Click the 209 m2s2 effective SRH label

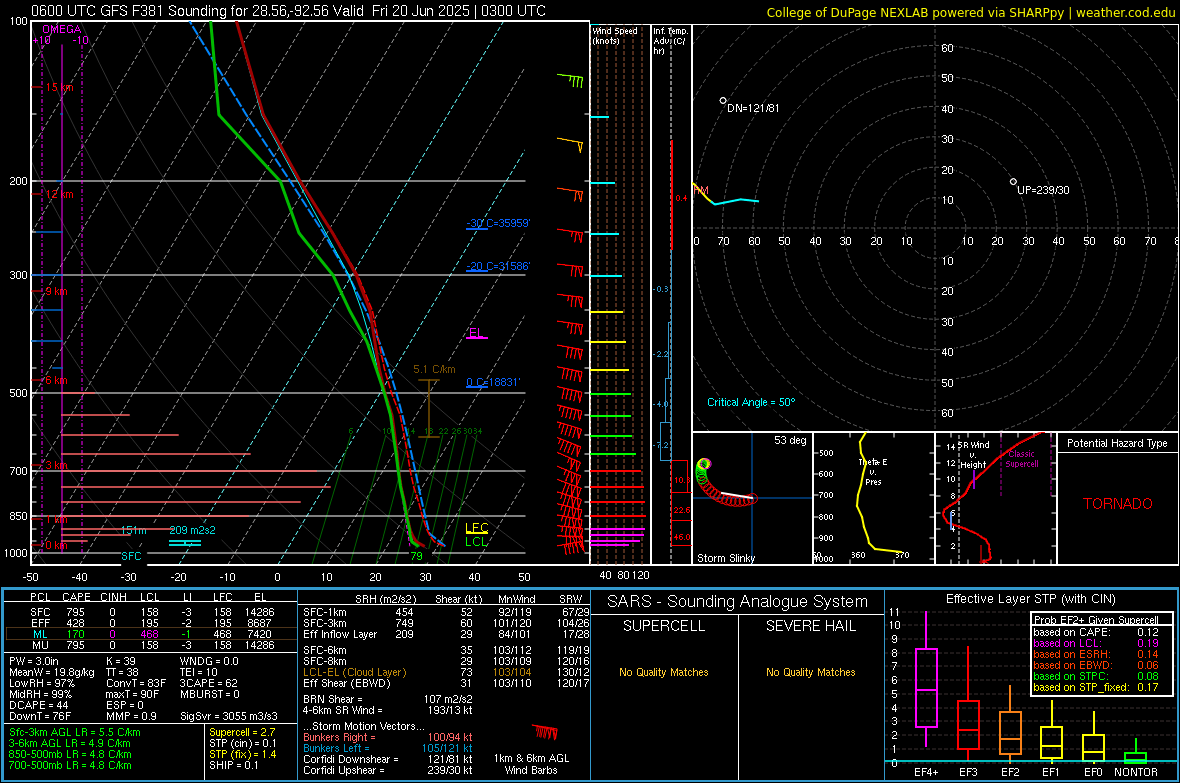pos(192,530)
